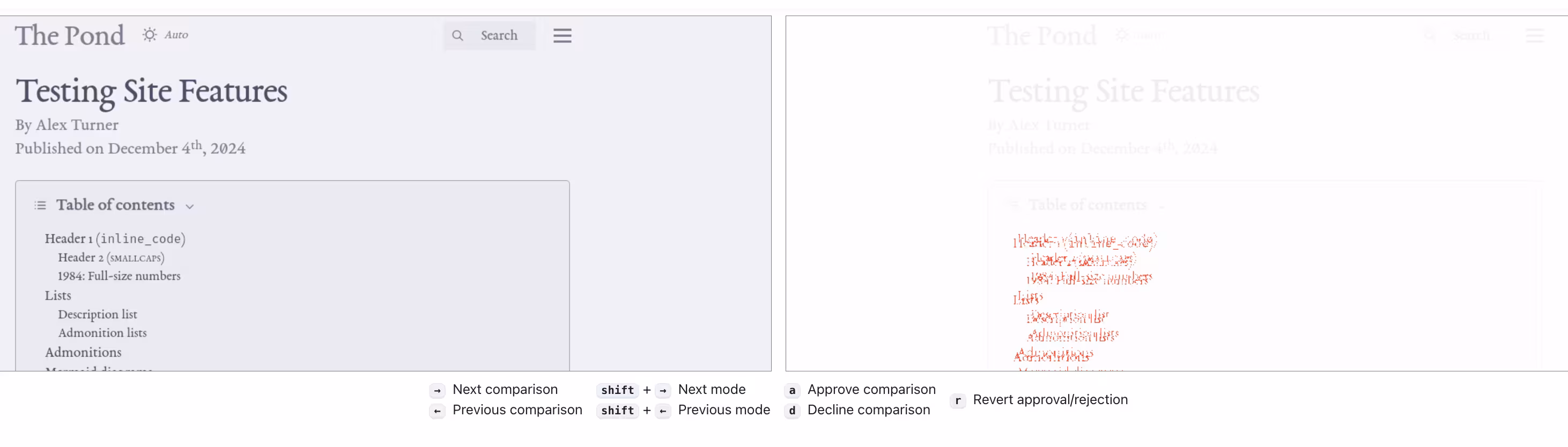The height and width of the screenshot is (447, 1568).
Task: Click the Testing Site Features title
Action: click(x=152, y=91)
